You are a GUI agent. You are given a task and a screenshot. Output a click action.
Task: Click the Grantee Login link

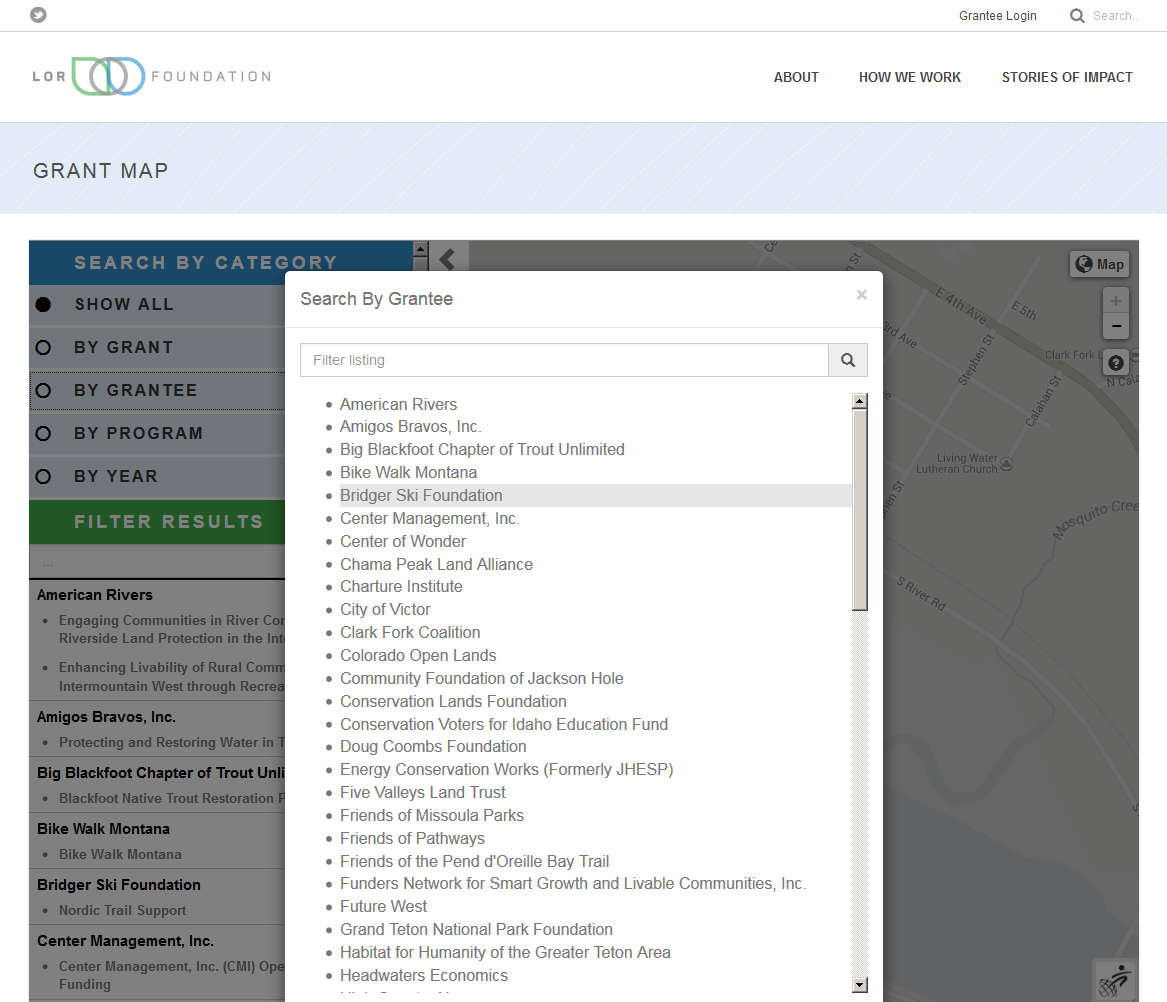coord(997,16)
